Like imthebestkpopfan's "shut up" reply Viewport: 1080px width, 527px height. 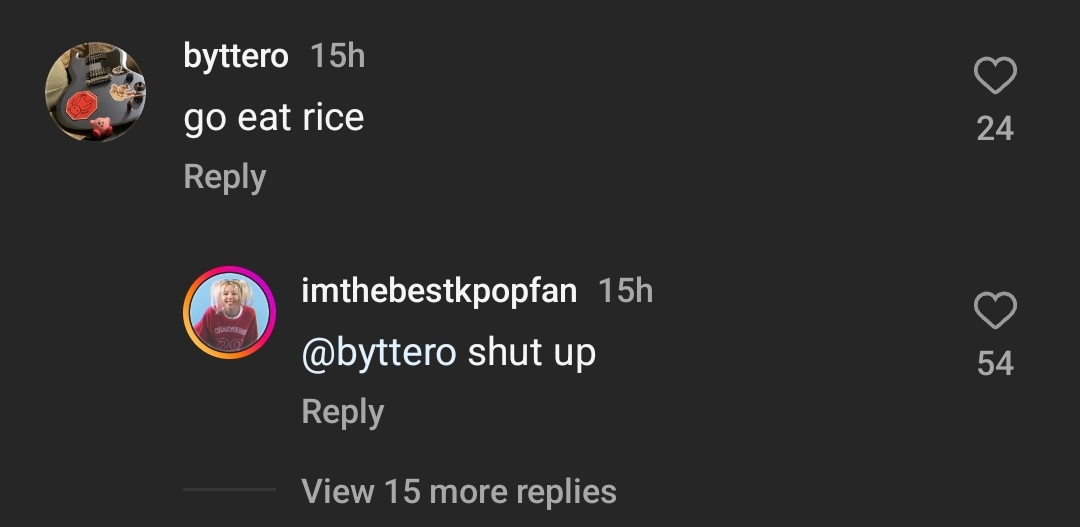click(x=995, y=312)
